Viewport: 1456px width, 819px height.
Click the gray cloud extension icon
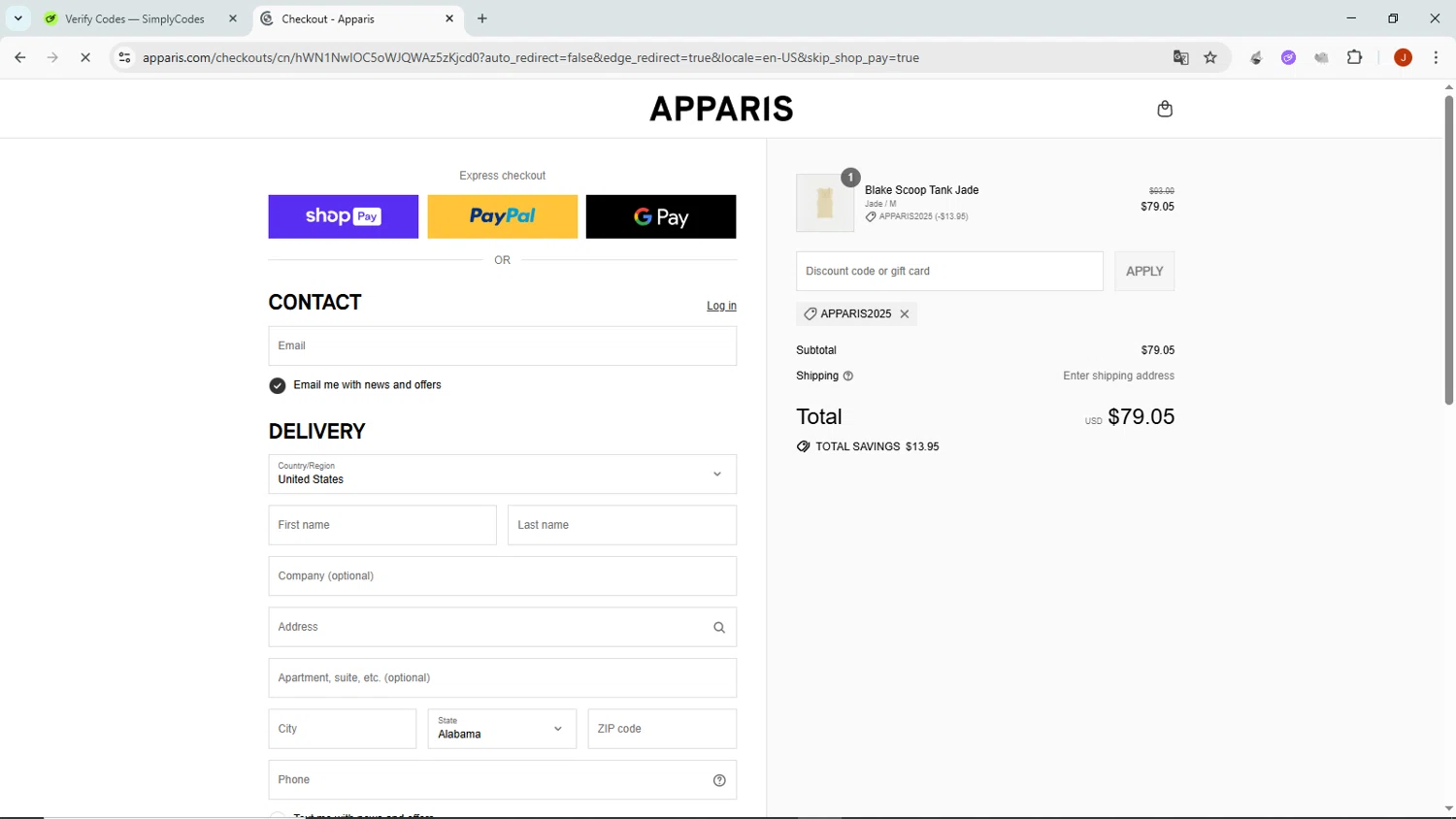[1321, 58]
